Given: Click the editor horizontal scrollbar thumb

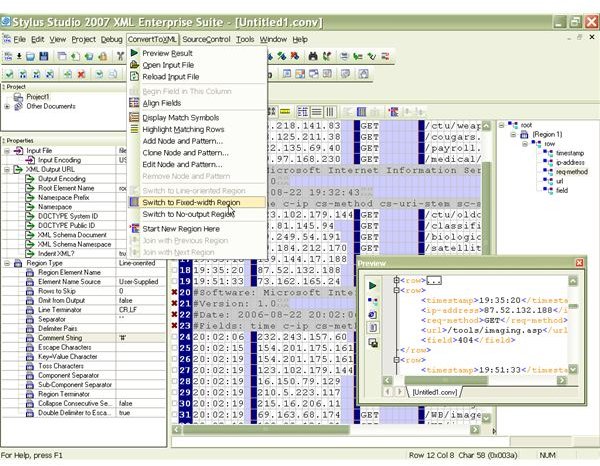Looking at the screenshot, I should point(266,430).
